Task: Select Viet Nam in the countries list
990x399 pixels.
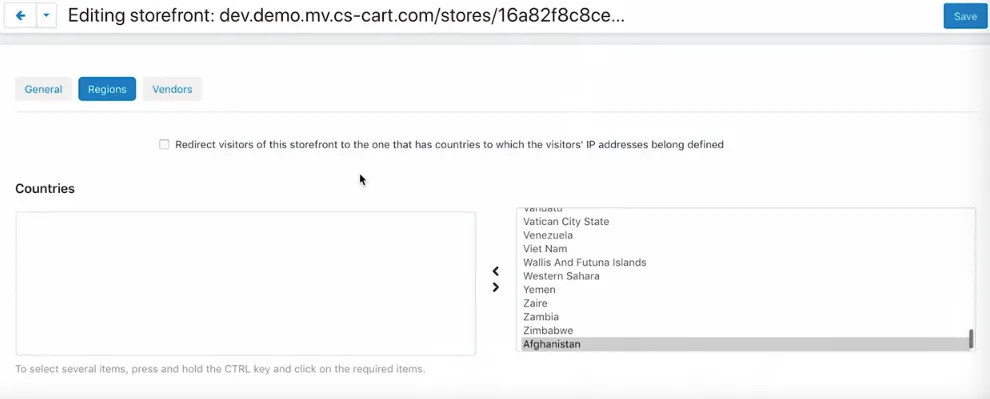Action: [x=745, y=249]
